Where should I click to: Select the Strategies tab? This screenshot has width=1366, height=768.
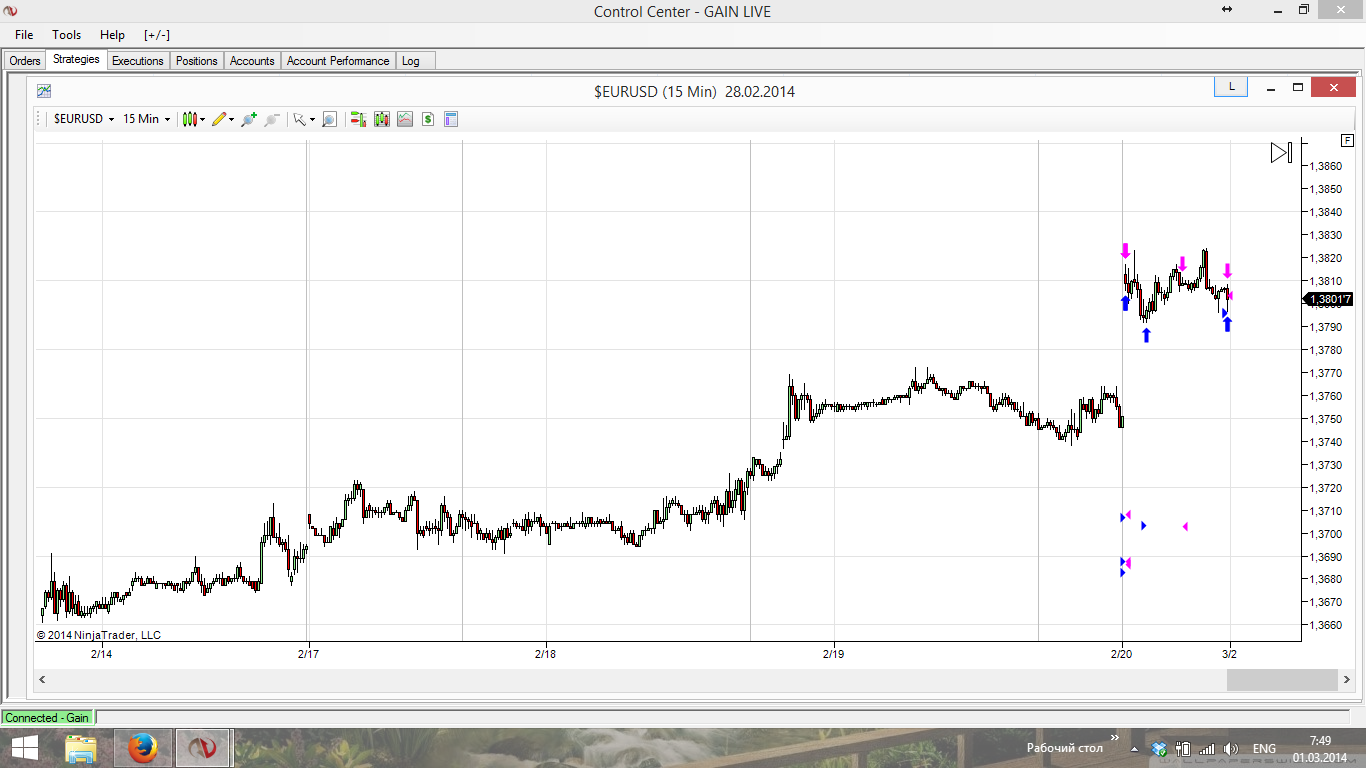(x=76, y=60)
